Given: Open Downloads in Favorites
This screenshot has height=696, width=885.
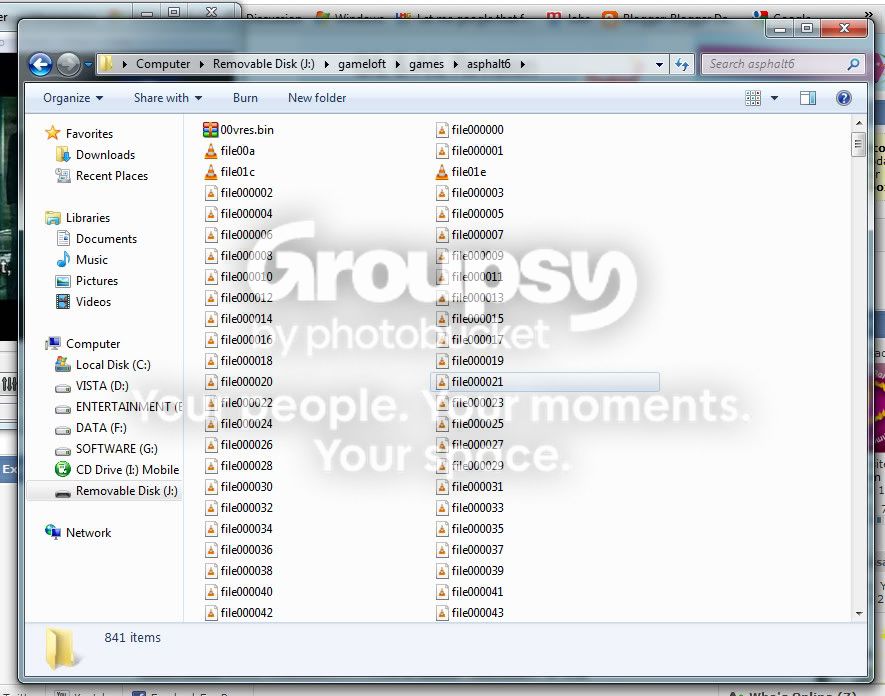Looking at the screenshot, I should (x=105, y=155).
